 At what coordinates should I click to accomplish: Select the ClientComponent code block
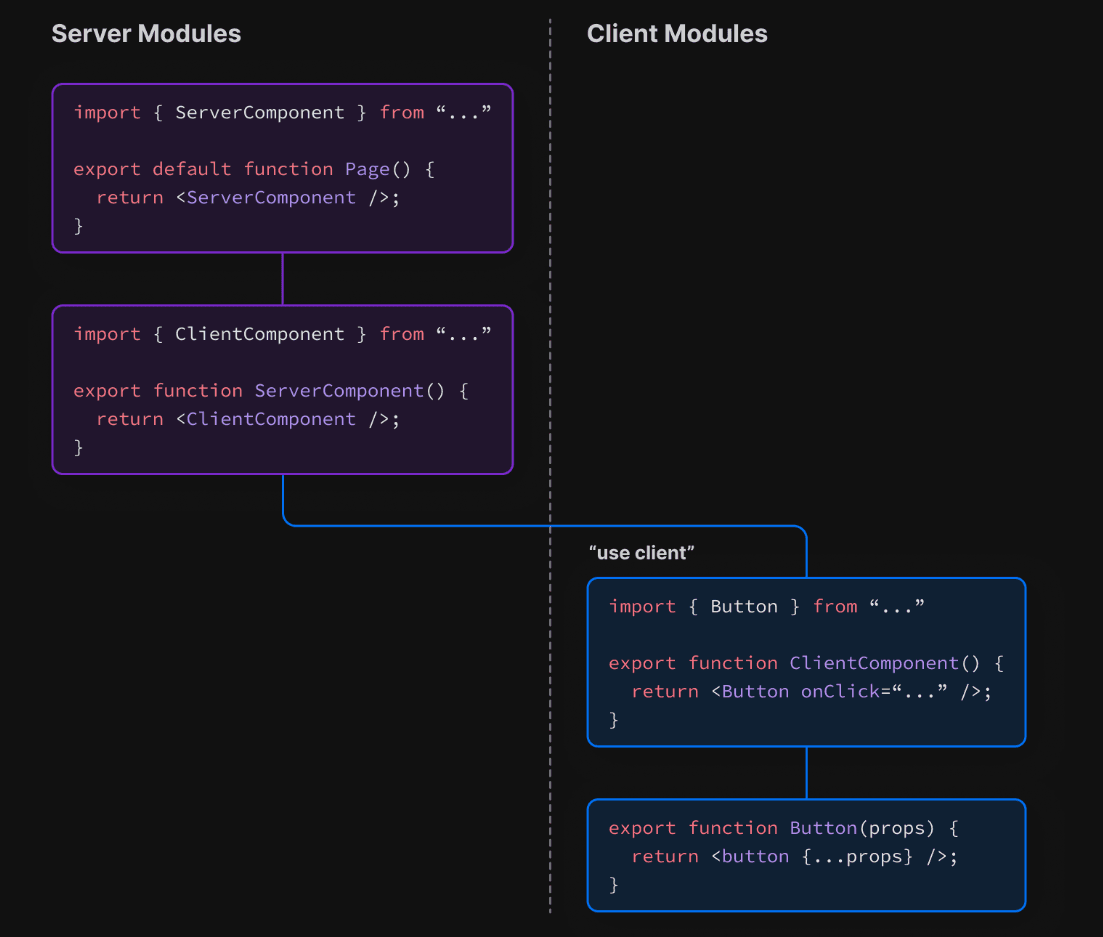click(x=806, y=662)
